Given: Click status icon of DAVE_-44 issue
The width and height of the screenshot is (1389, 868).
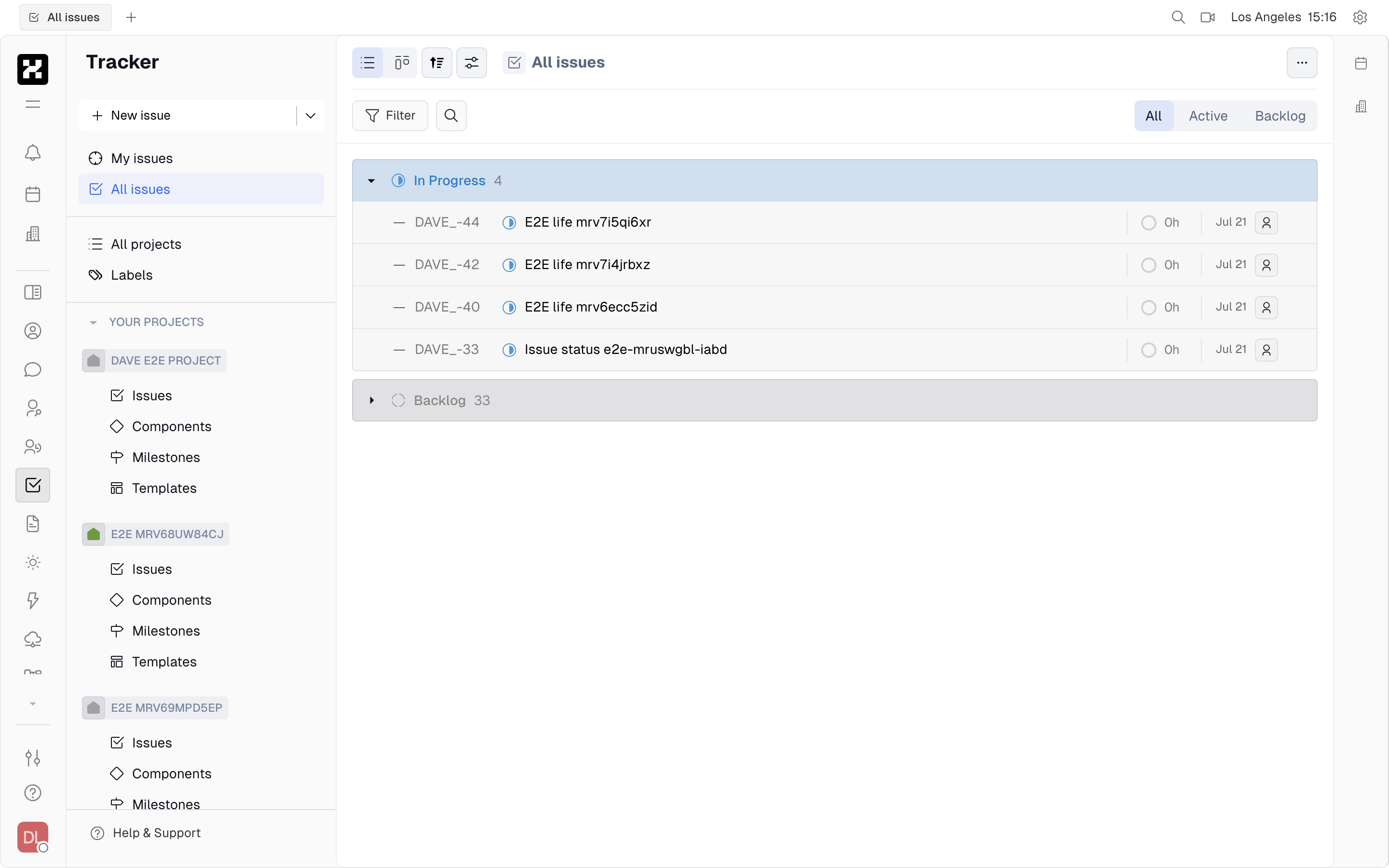Looking at the screenshot, I should point(509,222).
